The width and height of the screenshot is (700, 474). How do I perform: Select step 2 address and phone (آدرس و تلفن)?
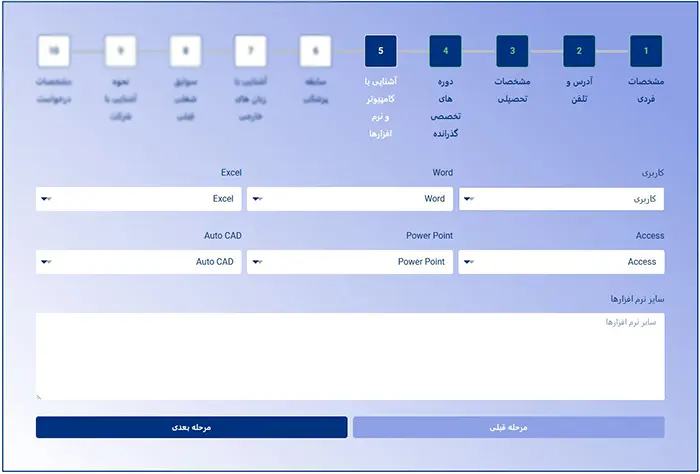pyautogui.click(x=579, y=50)
